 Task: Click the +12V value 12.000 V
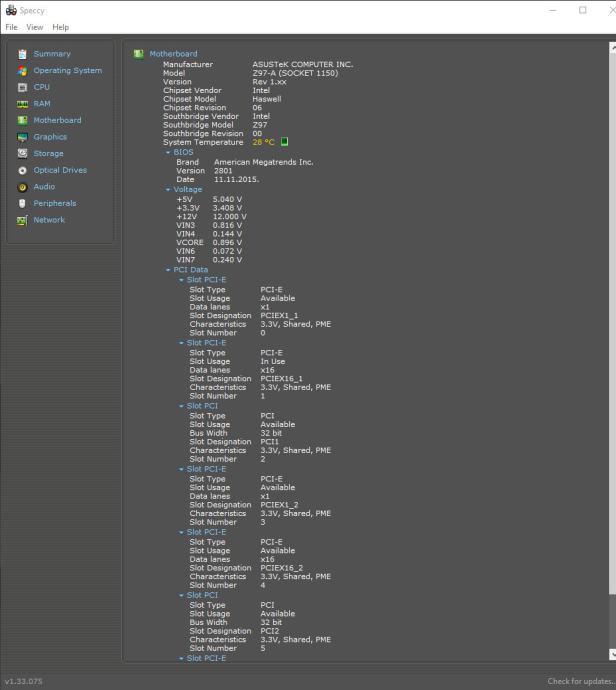(229, 217)
